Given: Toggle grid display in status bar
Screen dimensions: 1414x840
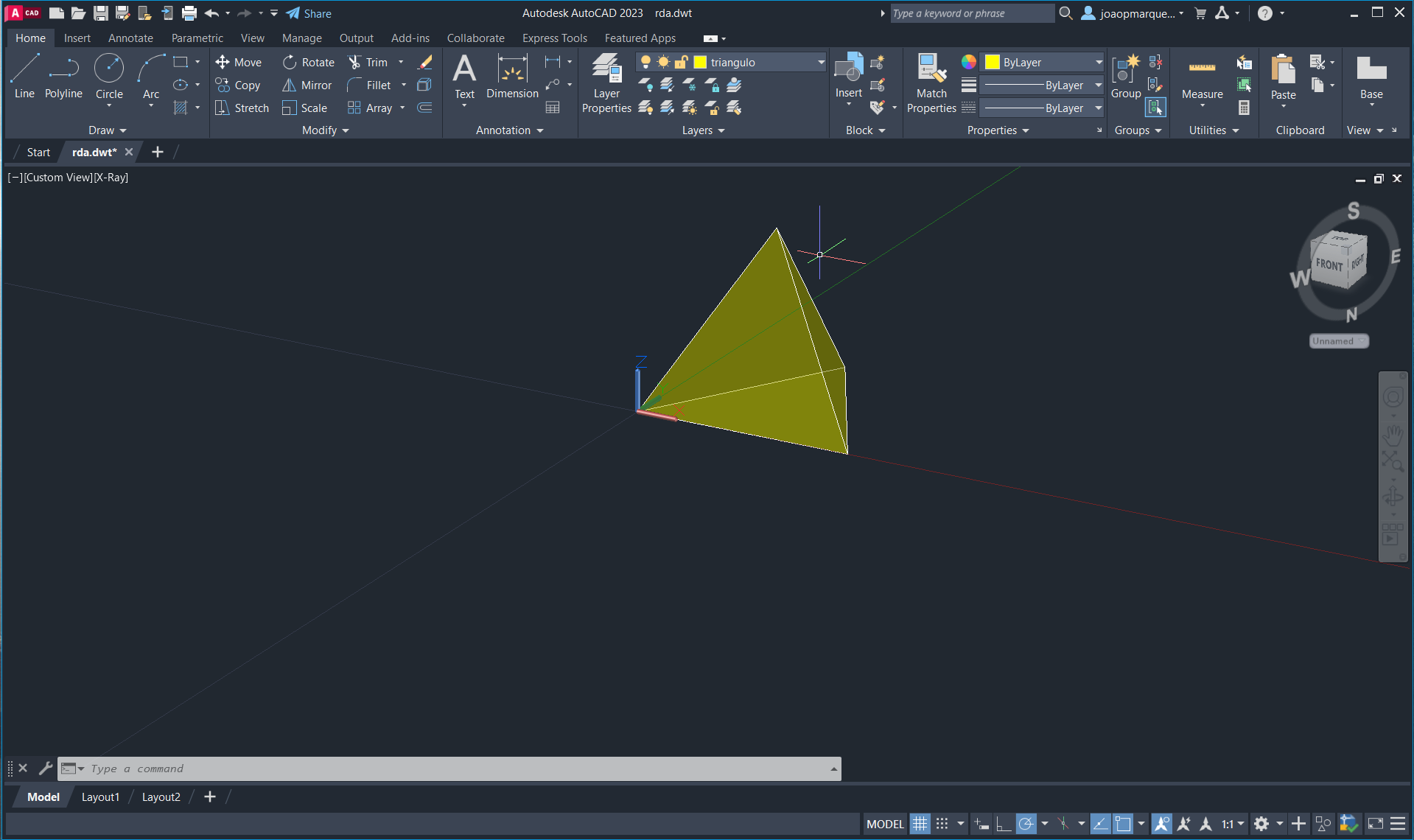Looking at the screenshot, I should [920, 824].
